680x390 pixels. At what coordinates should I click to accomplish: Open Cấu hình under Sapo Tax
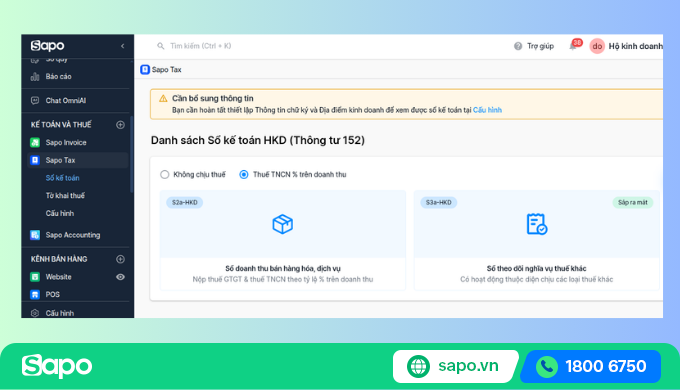pos(60,213)
